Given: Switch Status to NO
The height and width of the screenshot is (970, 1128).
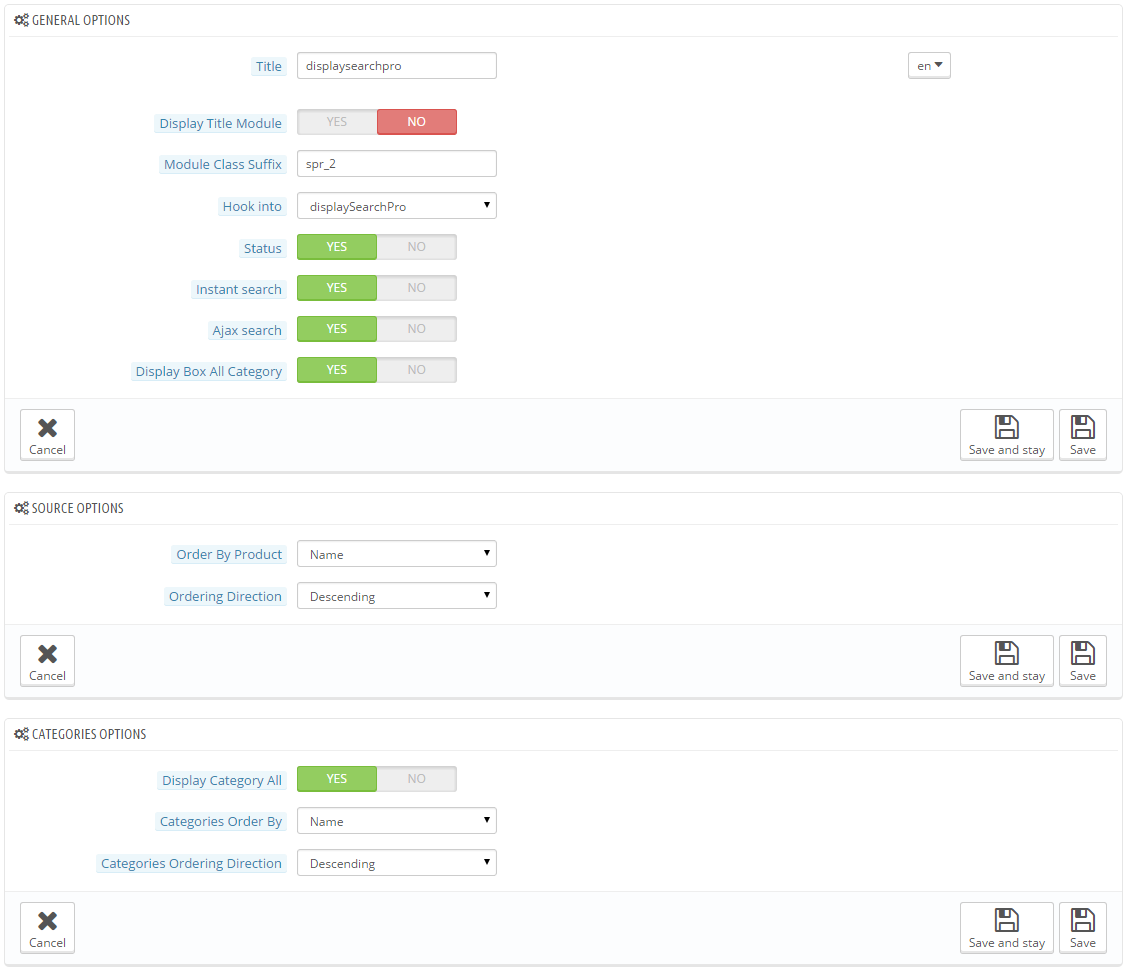Looking at the screenshot, I should tap(417, 247).
